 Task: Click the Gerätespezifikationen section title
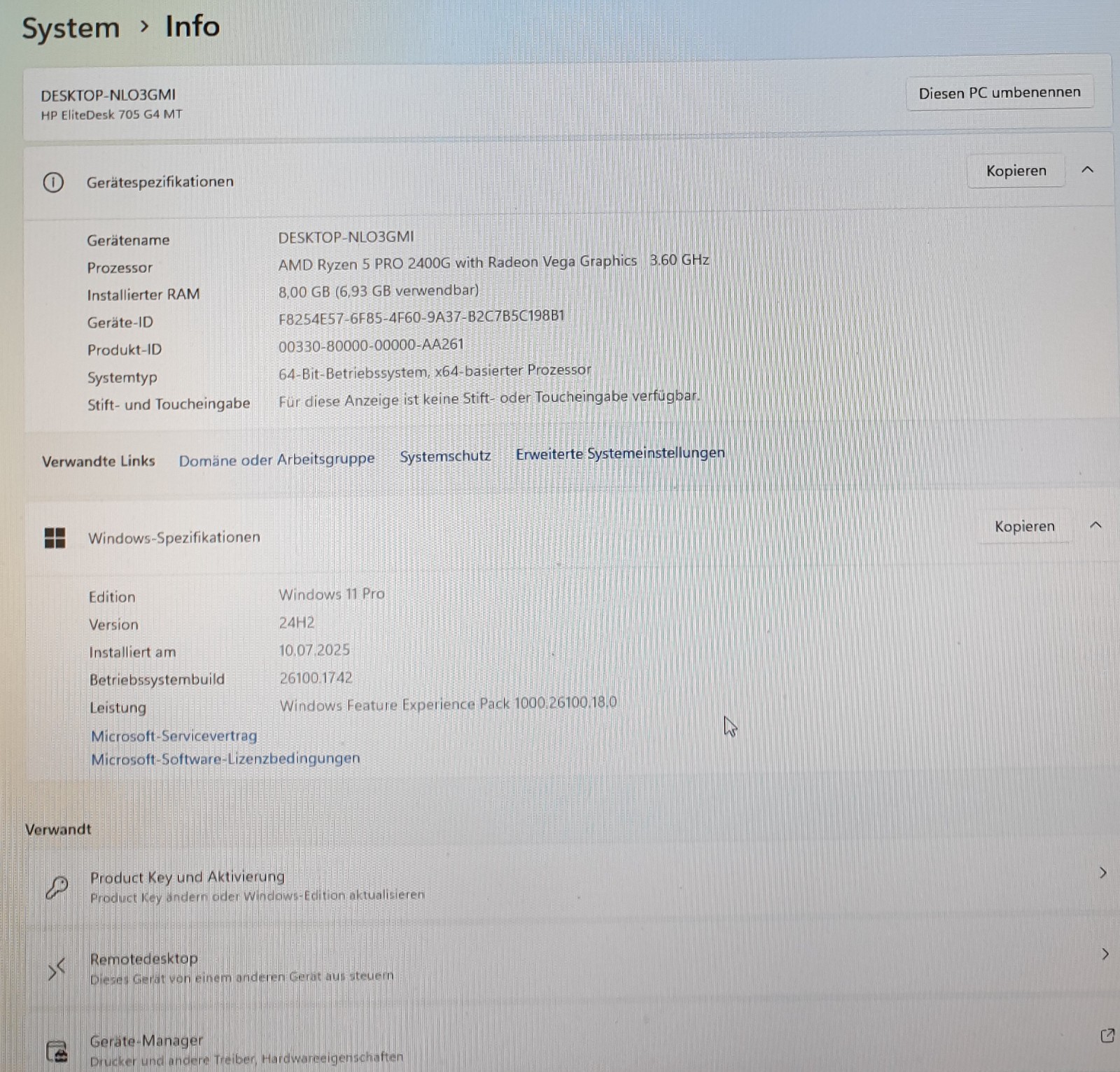tap(160, 182)
